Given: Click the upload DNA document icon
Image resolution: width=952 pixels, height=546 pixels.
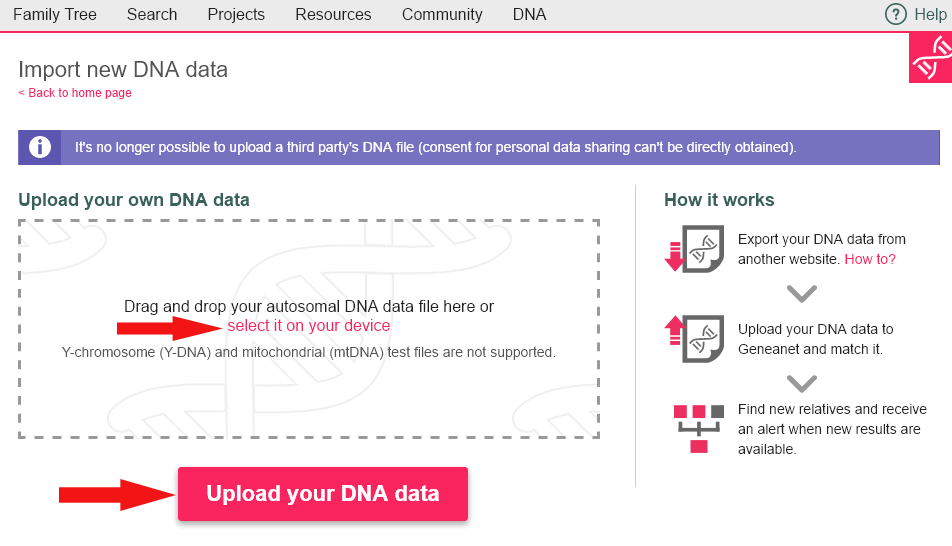Looking at the screenshot, I should click(695, 338).
